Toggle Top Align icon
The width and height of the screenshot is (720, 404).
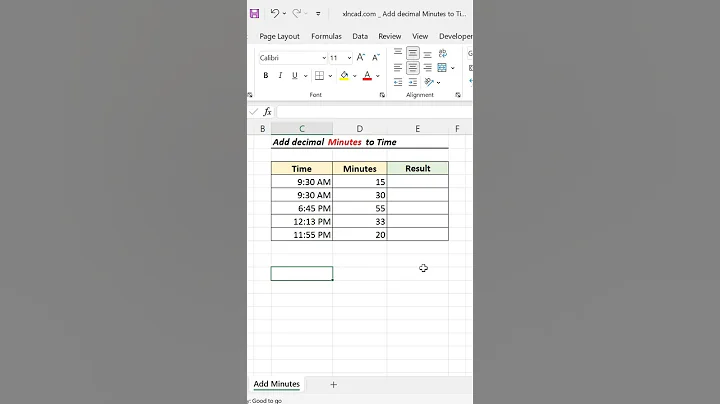[398, 52]
